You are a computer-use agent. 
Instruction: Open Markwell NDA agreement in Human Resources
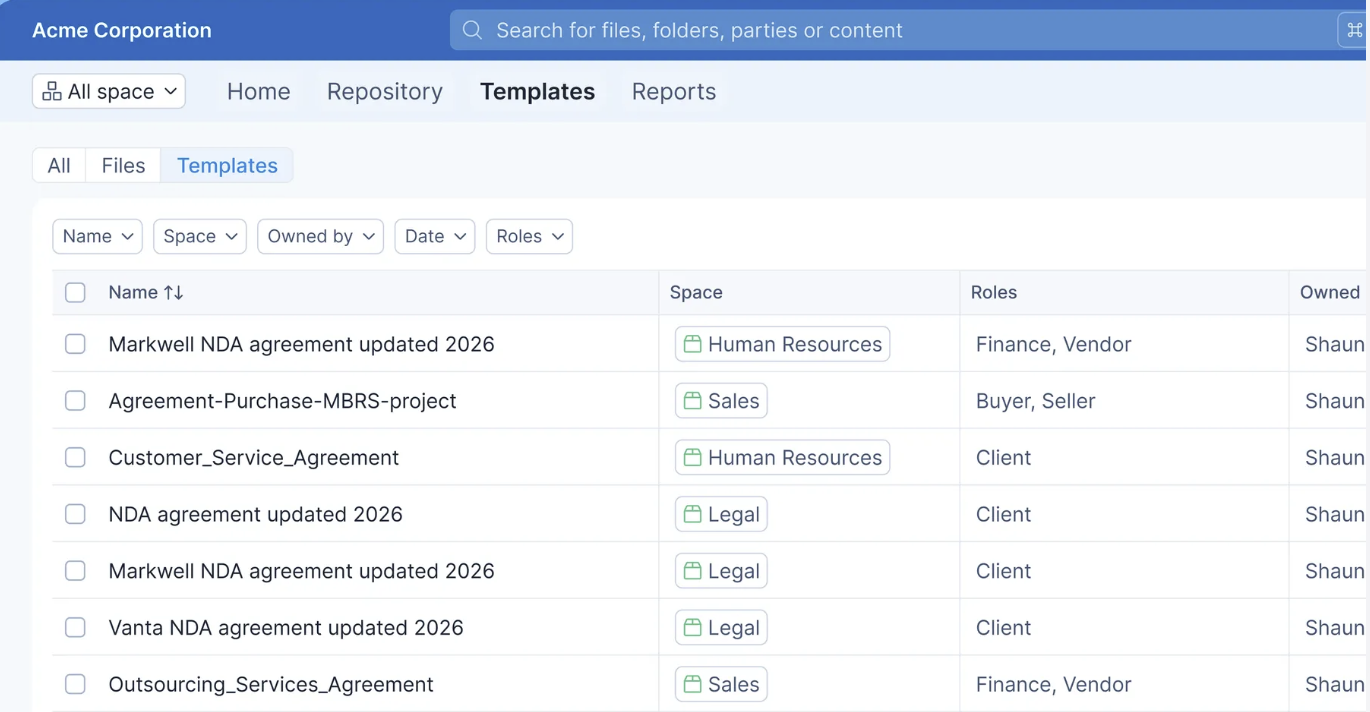[301, 344]
